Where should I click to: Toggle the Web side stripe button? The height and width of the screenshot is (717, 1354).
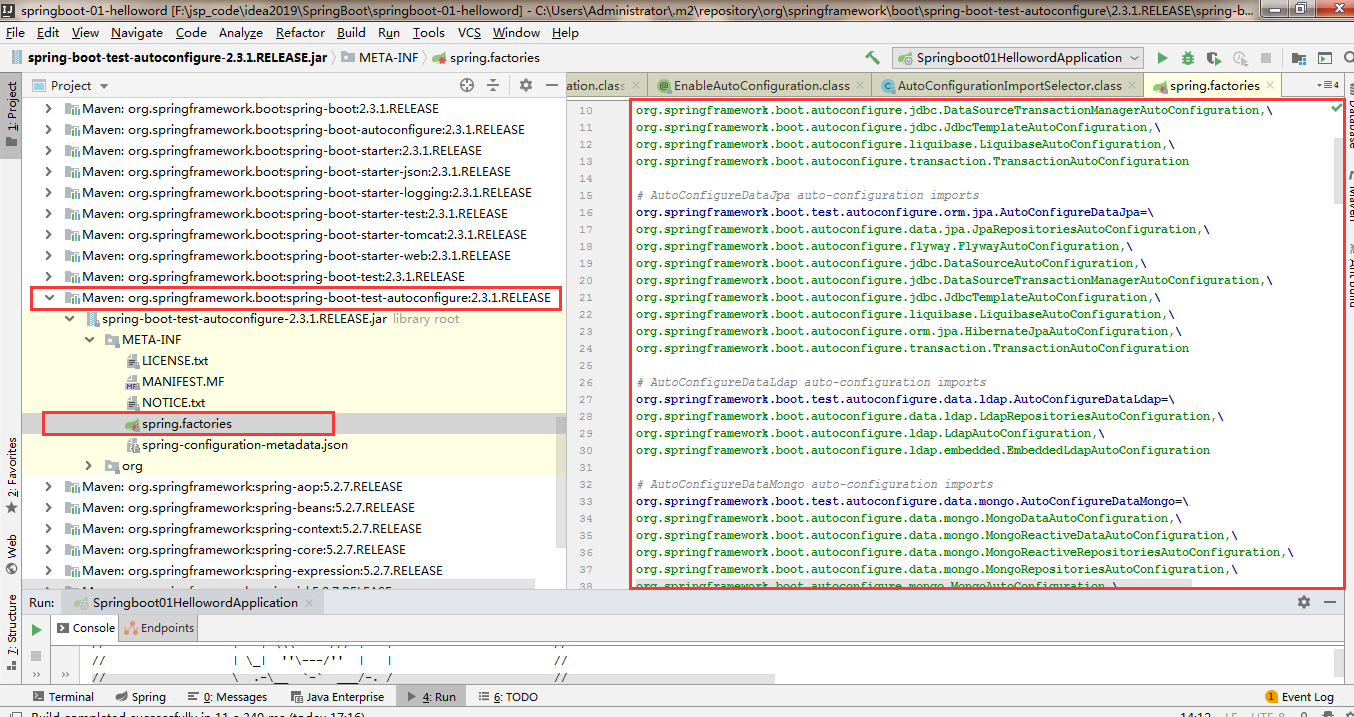[x=11, y=554]
